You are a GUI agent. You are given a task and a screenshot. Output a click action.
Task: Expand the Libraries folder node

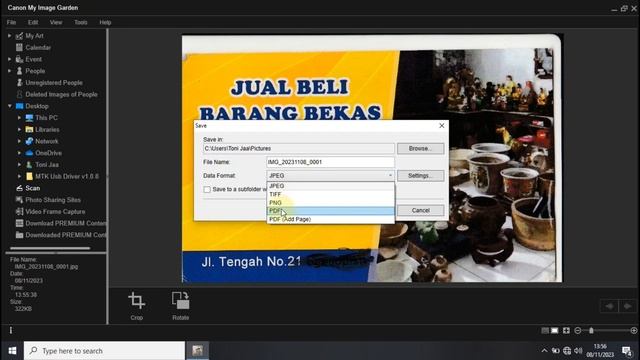(19, 129)
